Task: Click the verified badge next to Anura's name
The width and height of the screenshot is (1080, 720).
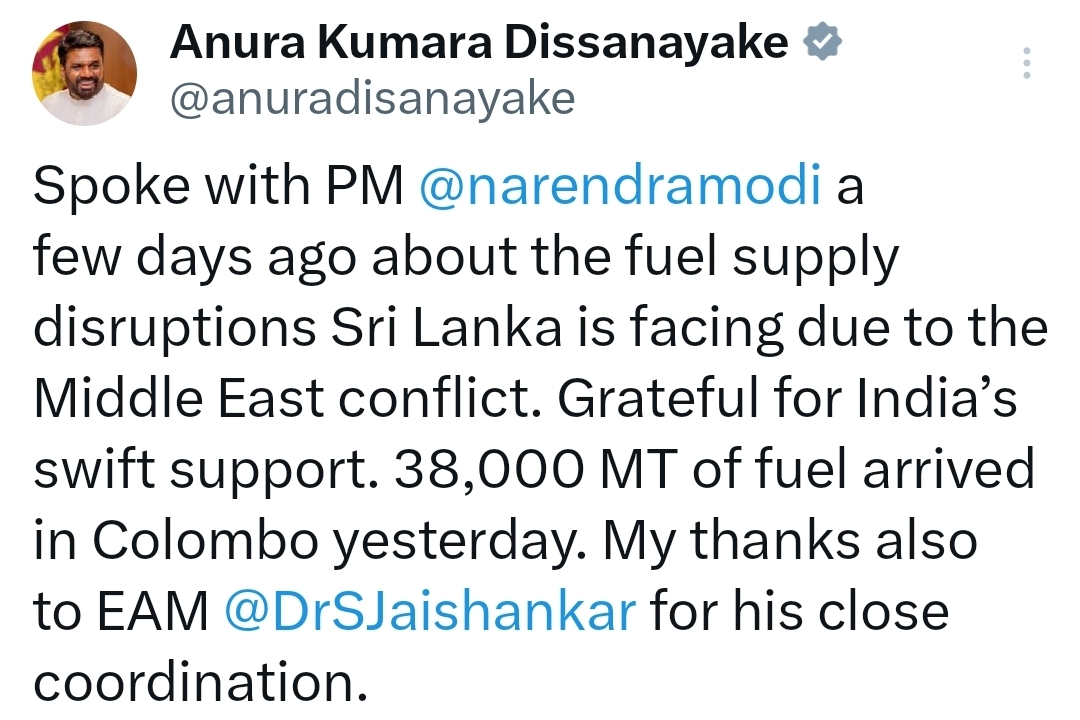Action: (822, 42)
